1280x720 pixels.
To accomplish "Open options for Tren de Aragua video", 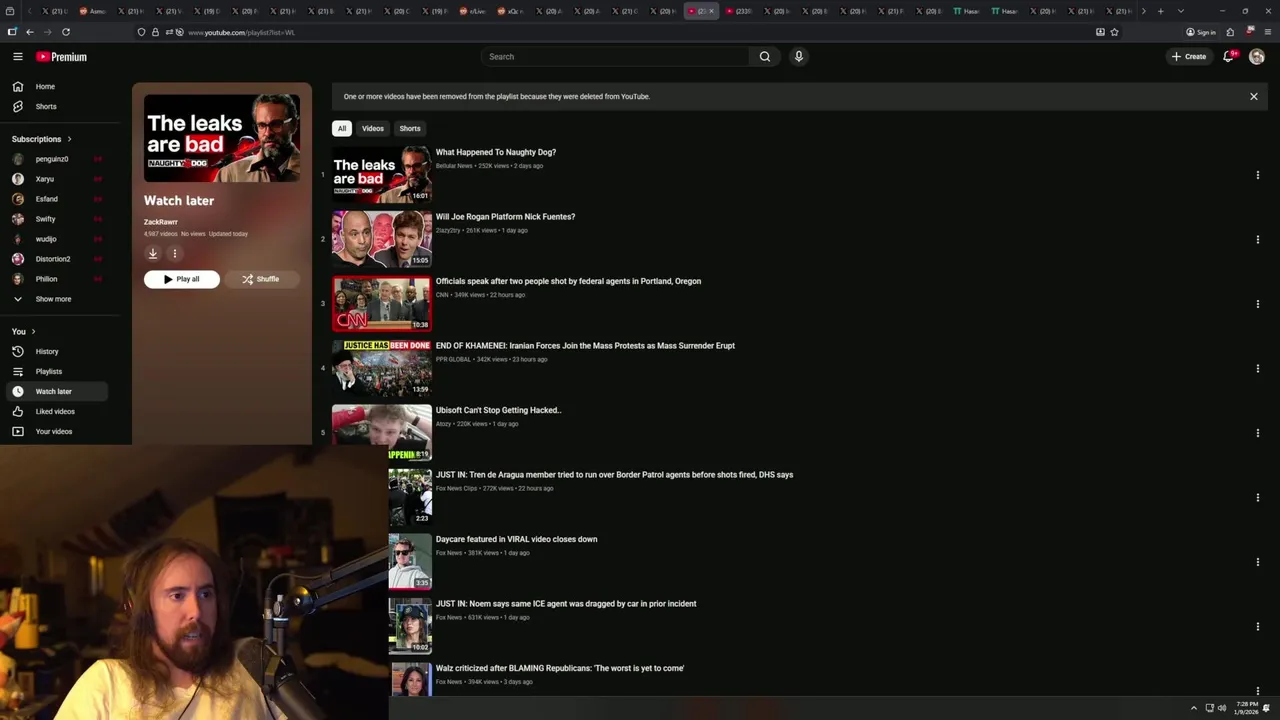I will click(x=1257, y=498).
